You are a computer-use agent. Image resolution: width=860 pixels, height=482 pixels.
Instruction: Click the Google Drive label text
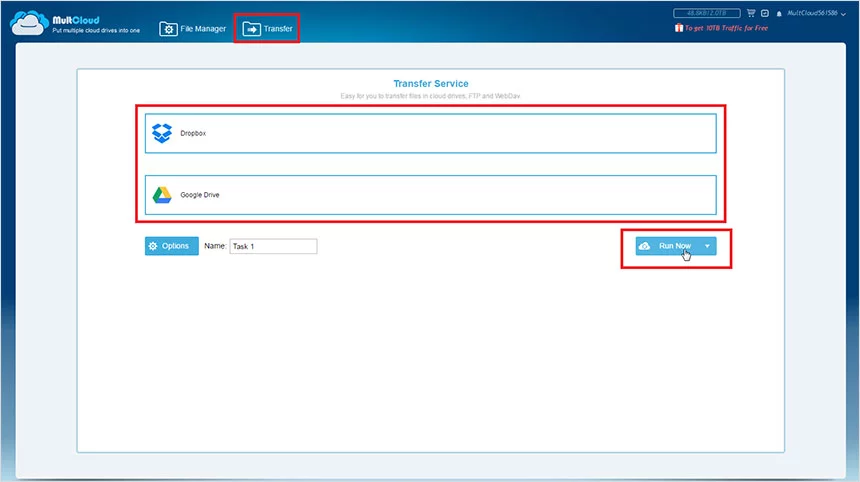[200, 195]
